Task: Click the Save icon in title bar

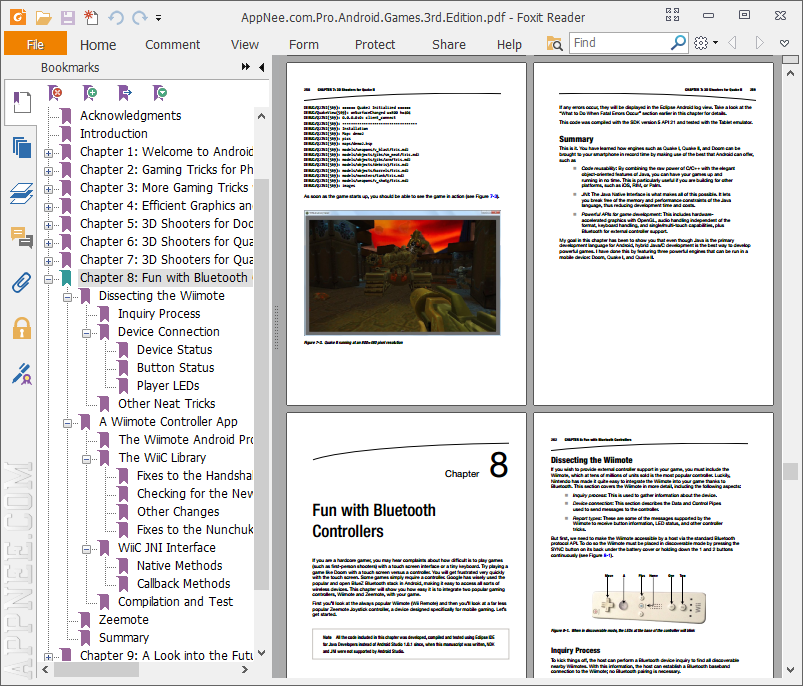Action: pos(68,18)
